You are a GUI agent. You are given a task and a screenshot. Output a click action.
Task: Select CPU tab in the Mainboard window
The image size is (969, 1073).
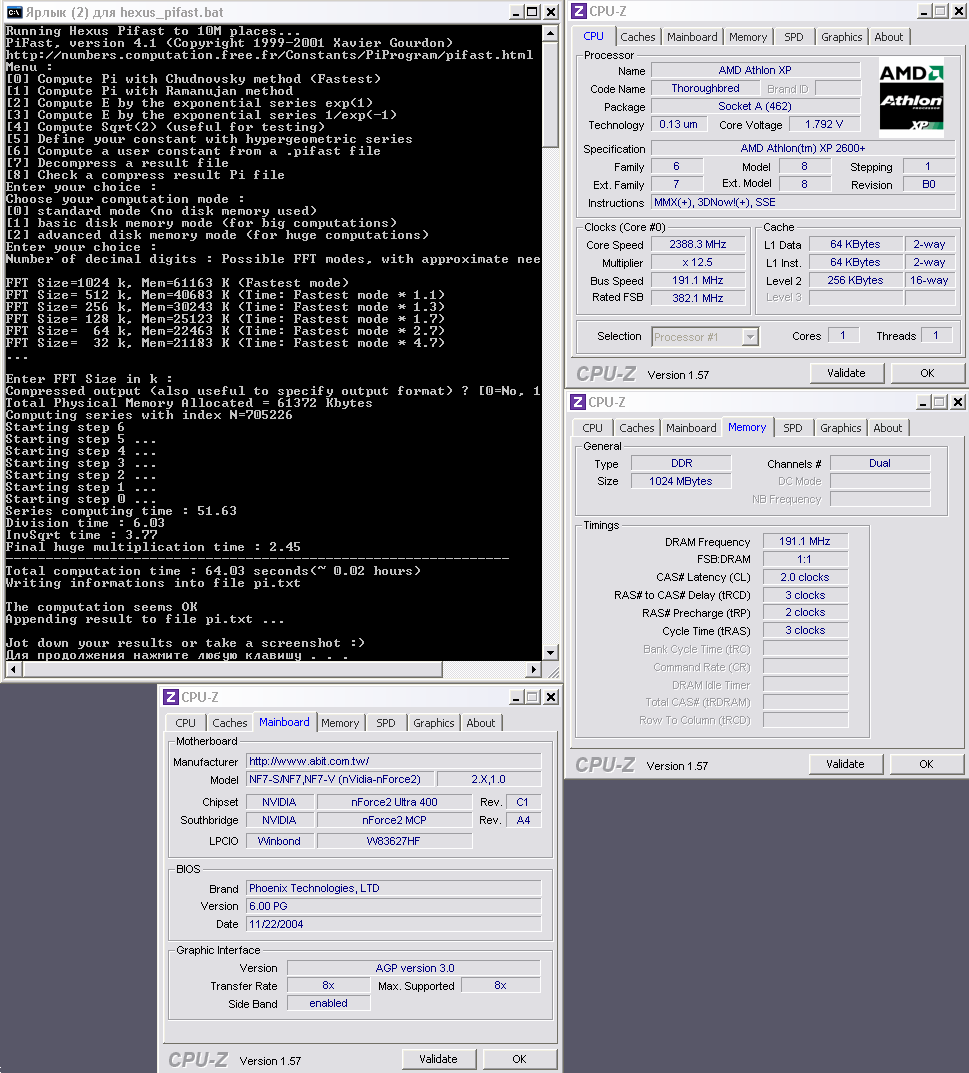coord(185,723)
